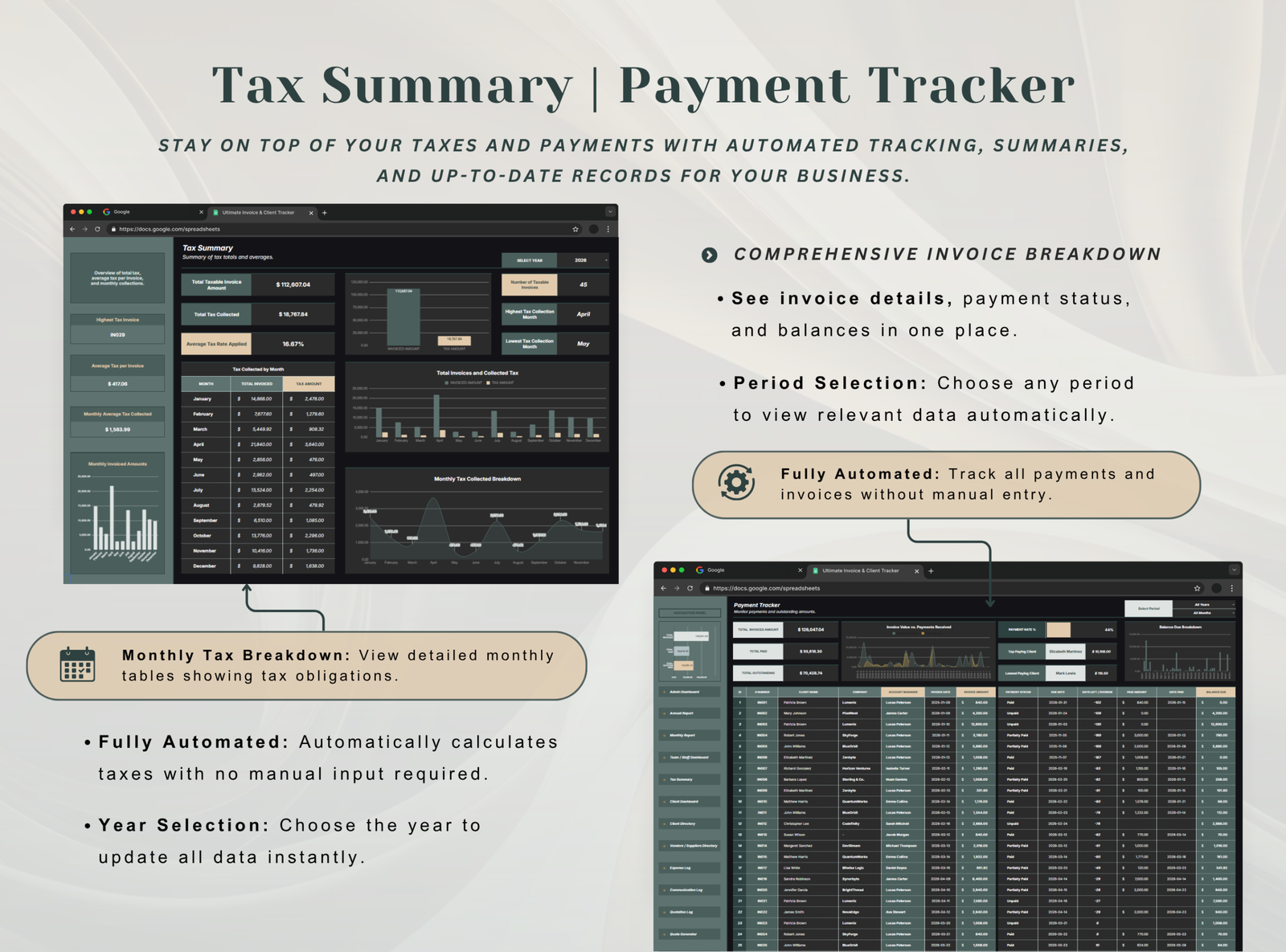This screenshot has height=952, width=1286.
Task: Expand the tab search chevron in the Payment Tracker browser
Action: 1234,570
